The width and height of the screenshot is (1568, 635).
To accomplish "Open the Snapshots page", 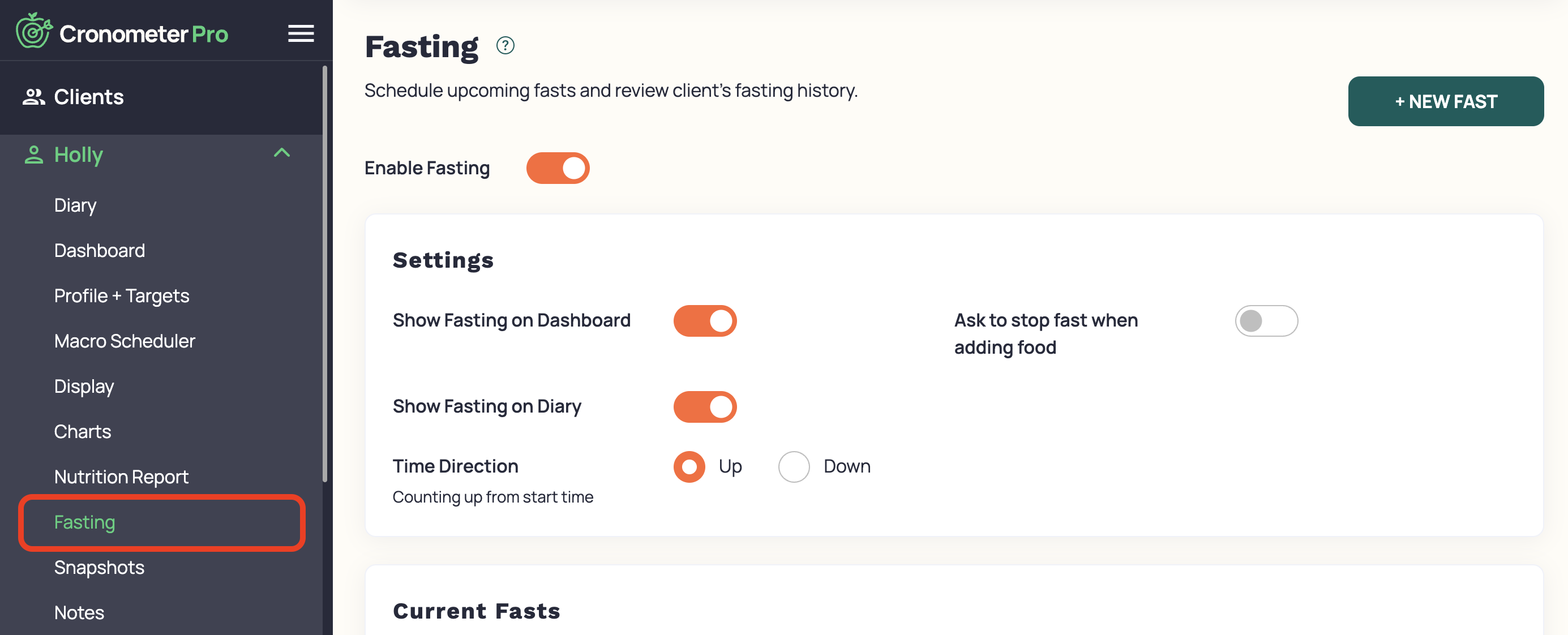I will tap(99, 568).
